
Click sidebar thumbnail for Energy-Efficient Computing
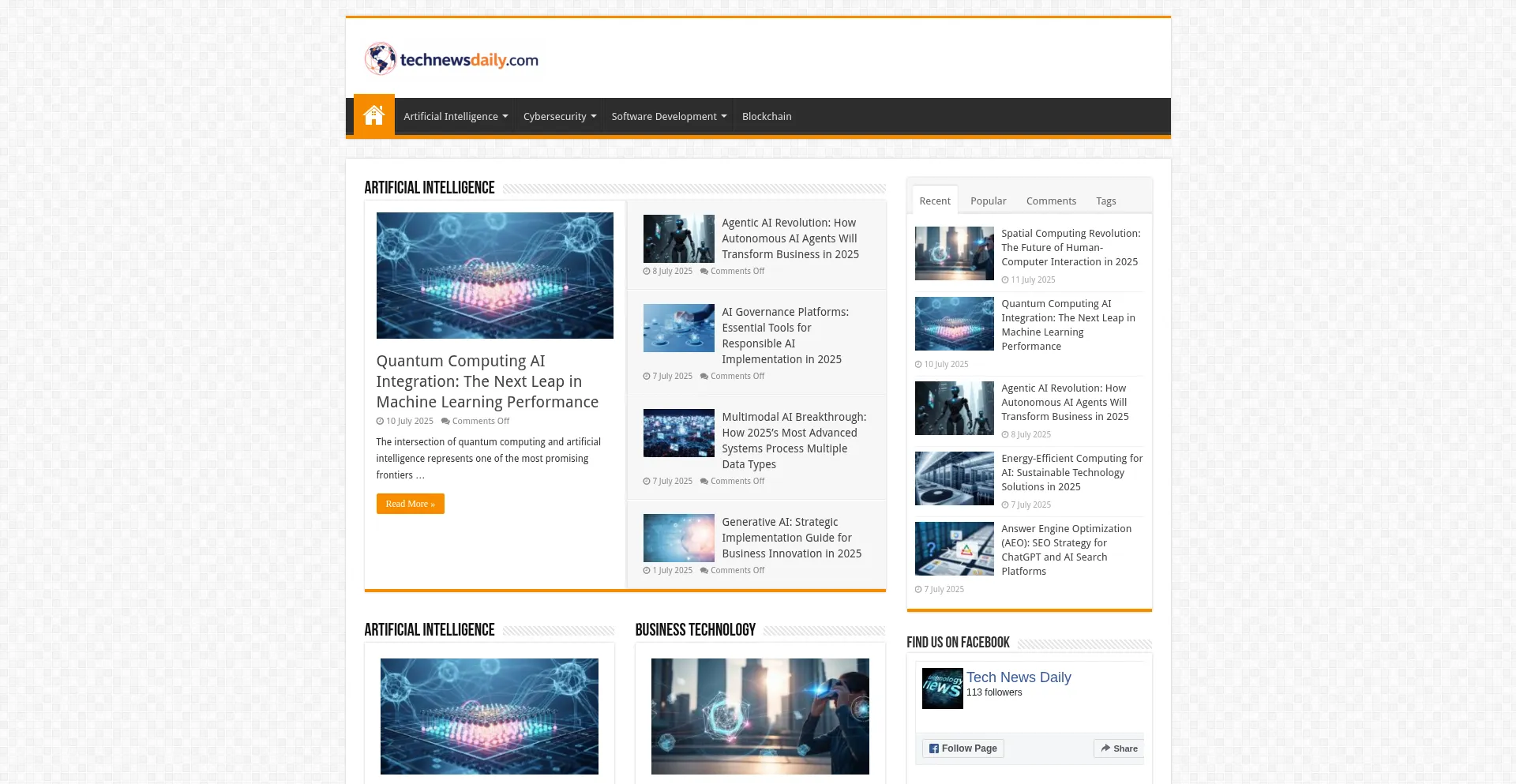pos(955,478)
